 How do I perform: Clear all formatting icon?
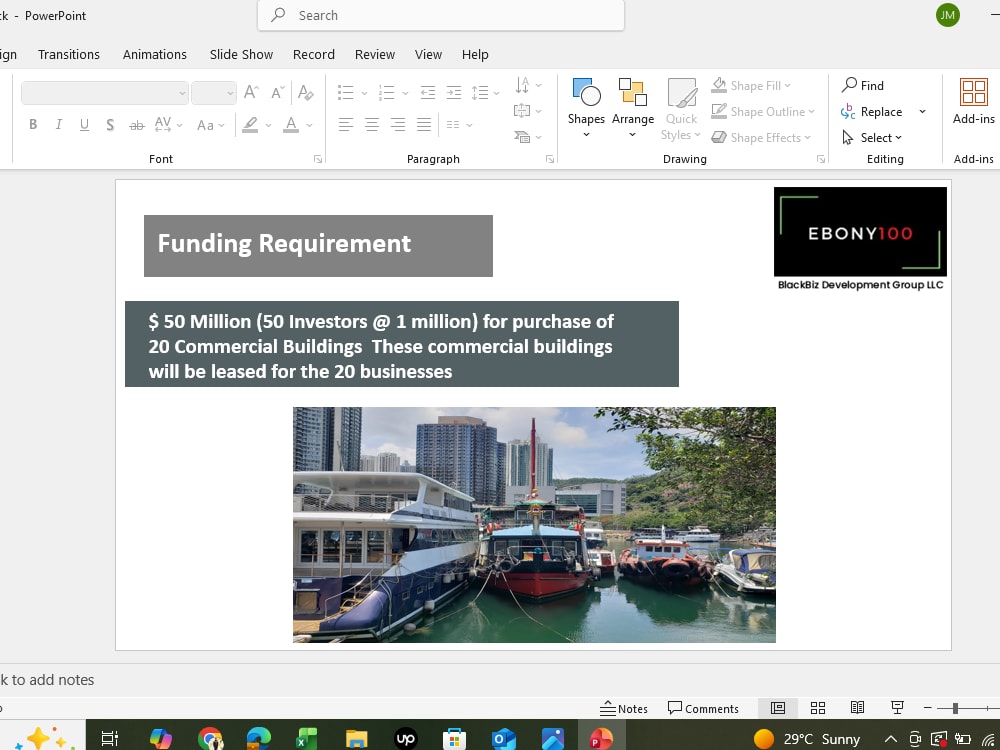305,92
